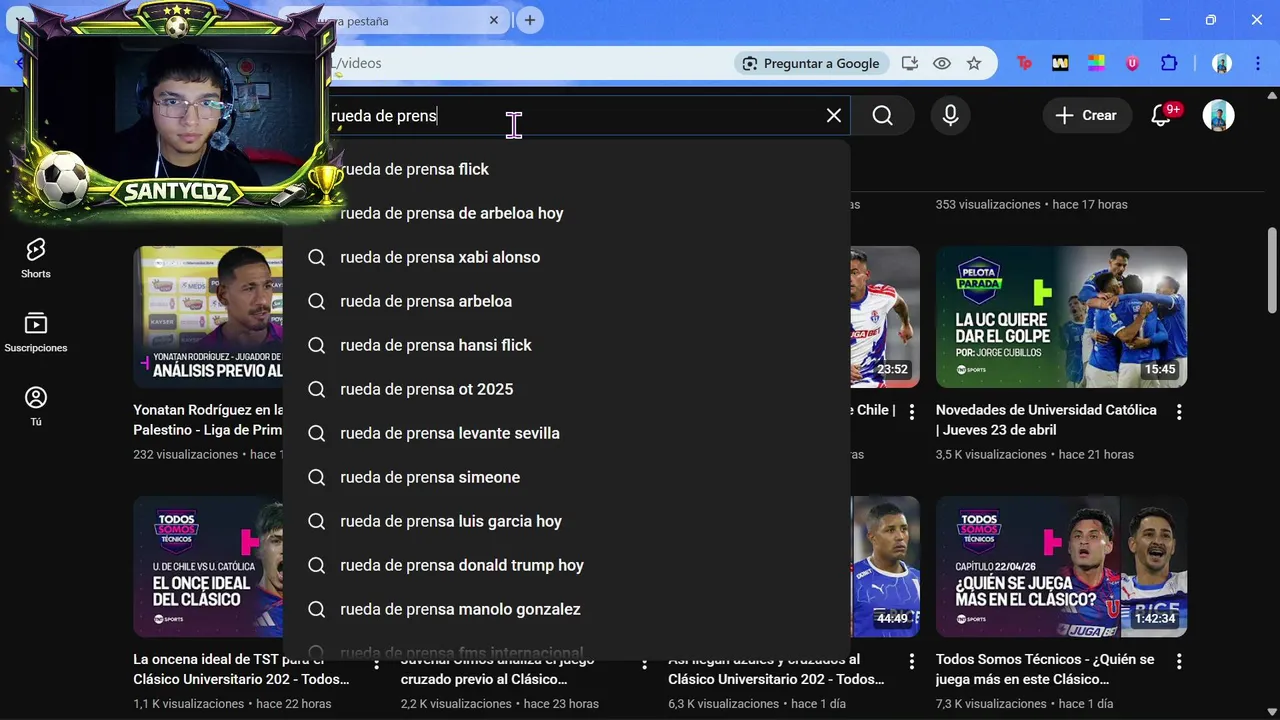The image size is (1280, 720).
Task: Open La UC quiere dar el golpe thumbnail
Action: [1061, 317]
